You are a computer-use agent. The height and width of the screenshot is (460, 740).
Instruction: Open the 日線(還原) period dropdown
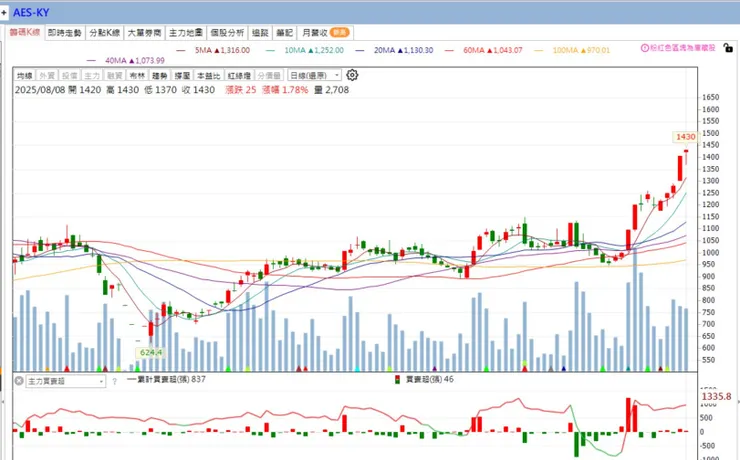point(314,75)
